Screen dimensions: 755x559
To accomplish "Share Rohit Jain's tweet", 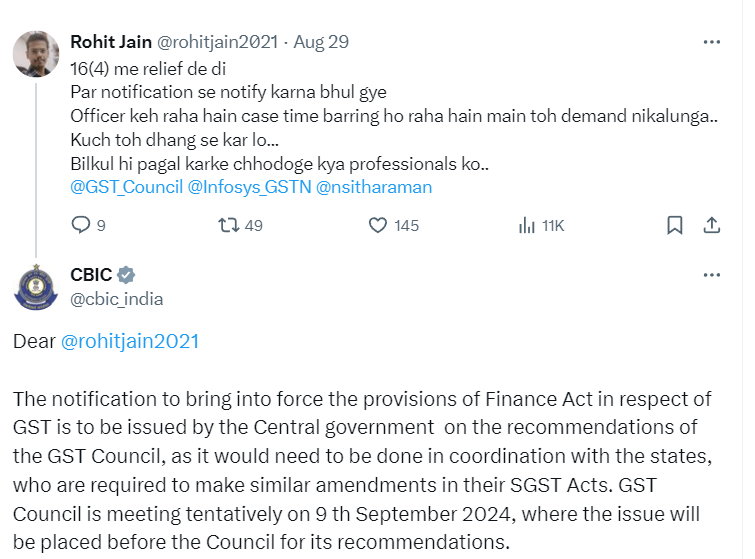I will (x=712, y=226).
